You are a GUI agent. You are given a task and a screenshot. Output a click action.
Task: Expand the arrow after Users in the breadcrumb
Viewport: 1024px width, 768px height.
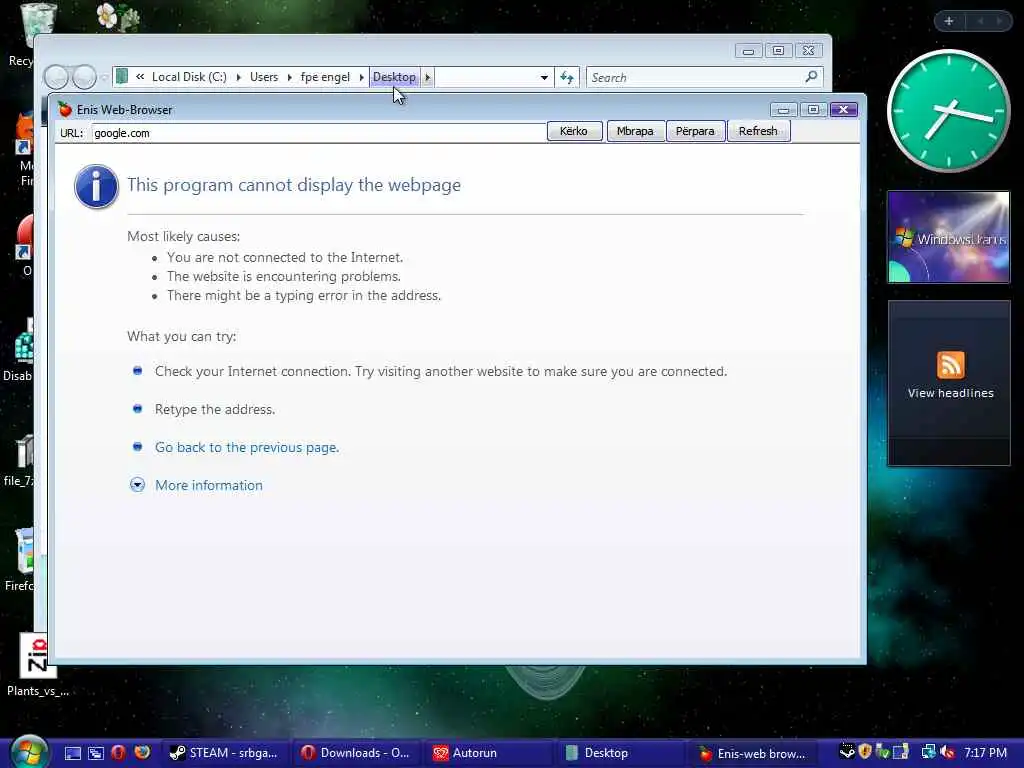click(x=289, y=77)
